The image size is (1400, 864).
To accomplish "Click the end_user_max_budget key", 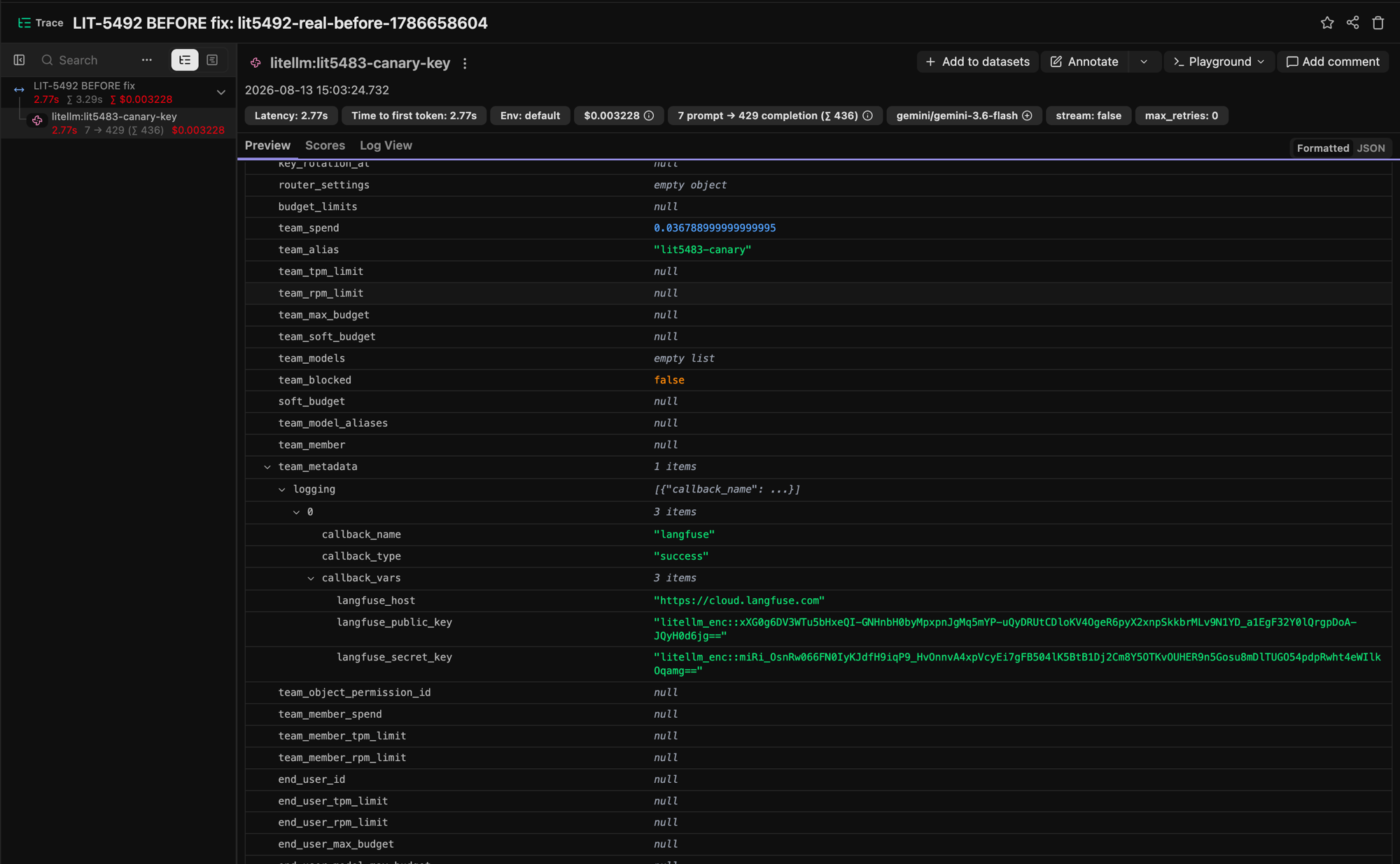I will click(336, 844).
